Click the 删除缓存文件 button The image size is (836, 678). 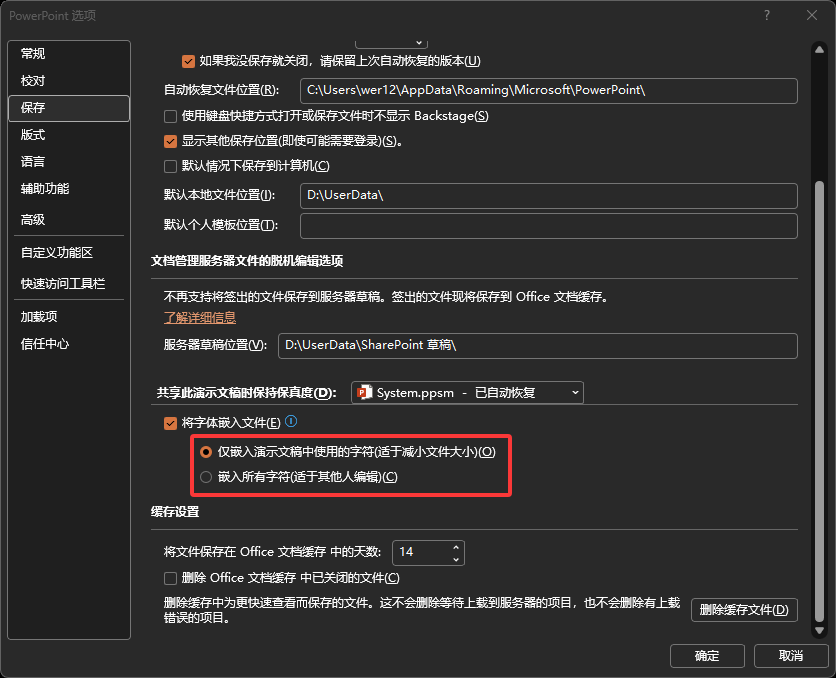click(x=744, y=610)
